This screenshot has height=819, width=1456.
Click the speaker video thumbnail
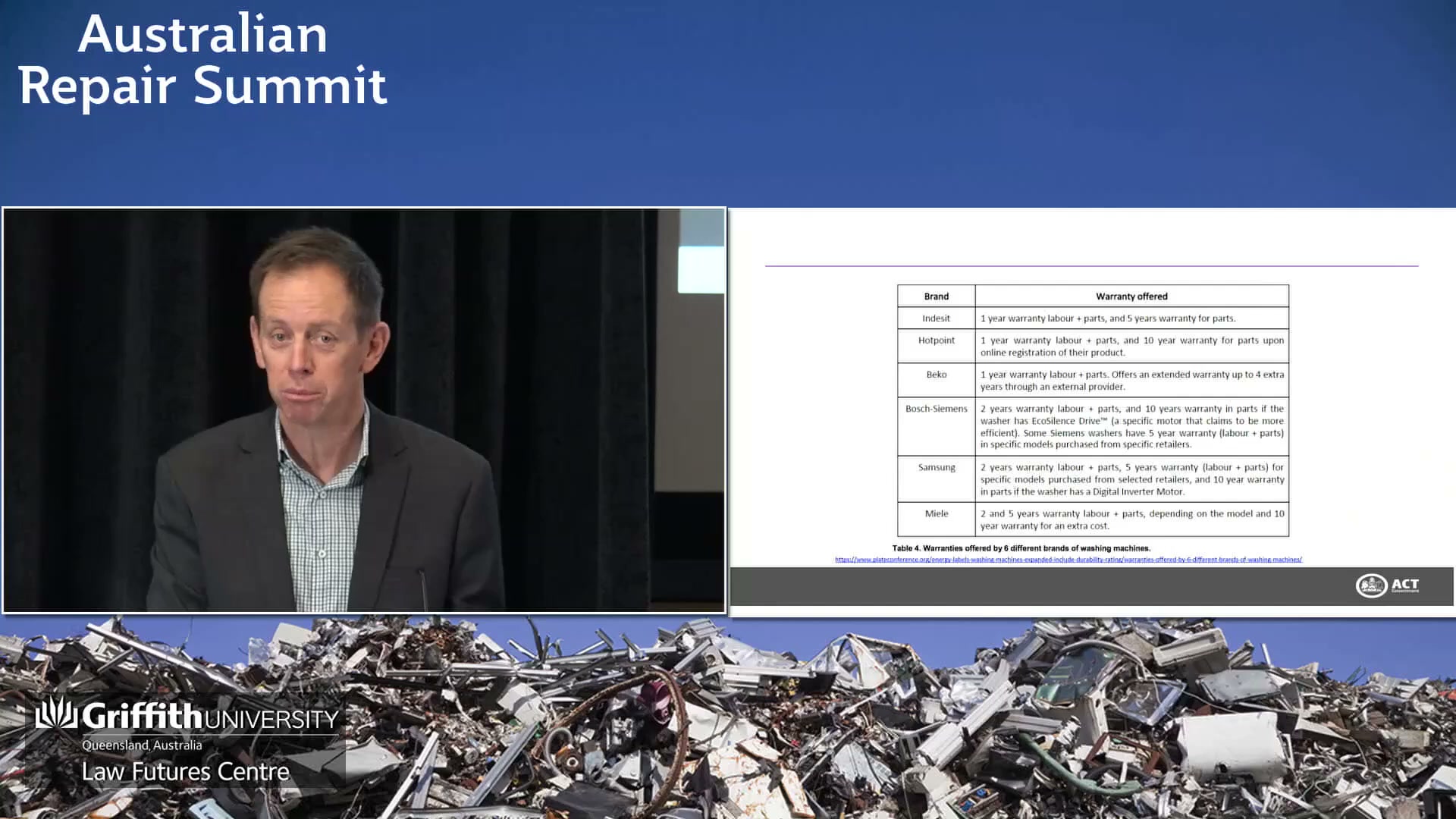pyautogui.click(x=364, y=409)
